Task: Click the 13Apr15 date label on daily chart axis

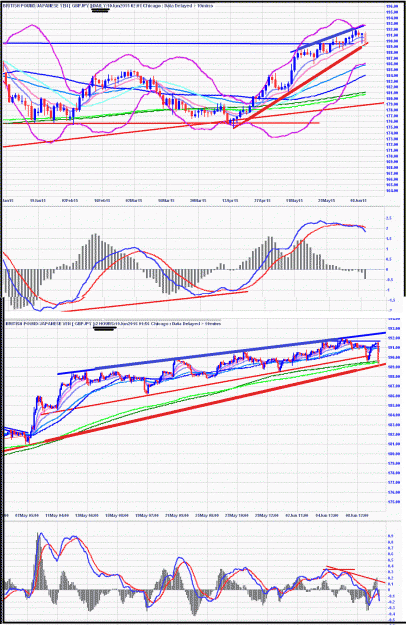Action: 230,200
